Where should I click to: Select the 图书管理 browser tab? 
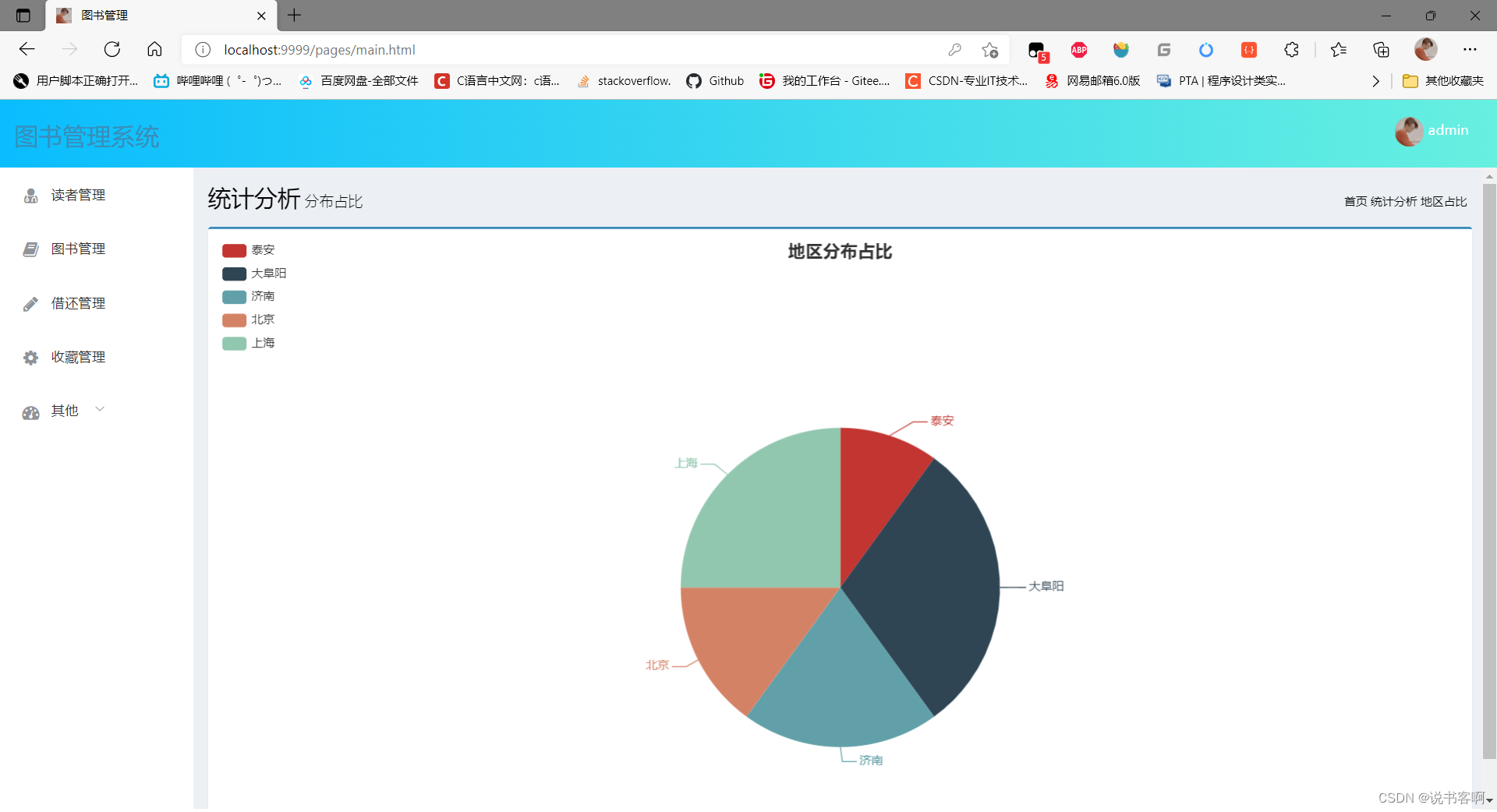pyautogui.click(x=160, y=16)
